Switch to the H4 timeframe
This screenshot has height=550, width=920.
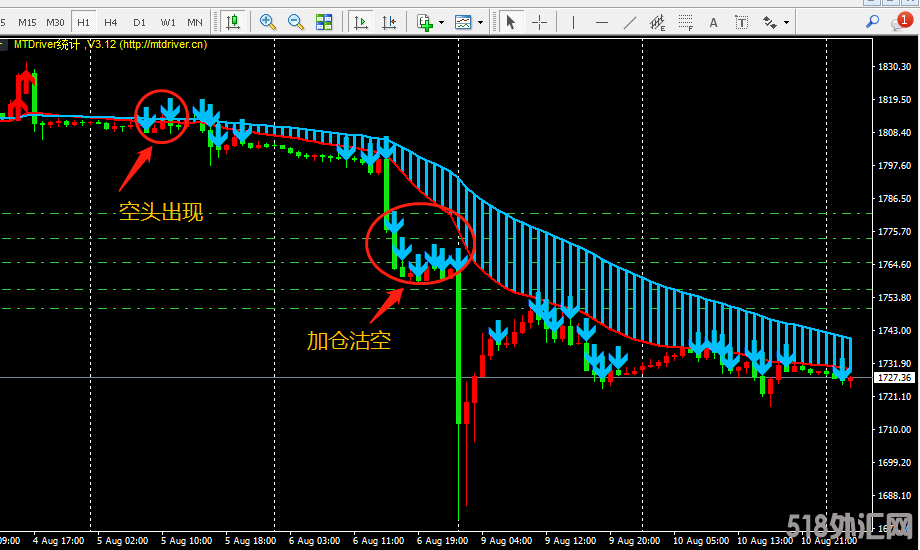110,22
